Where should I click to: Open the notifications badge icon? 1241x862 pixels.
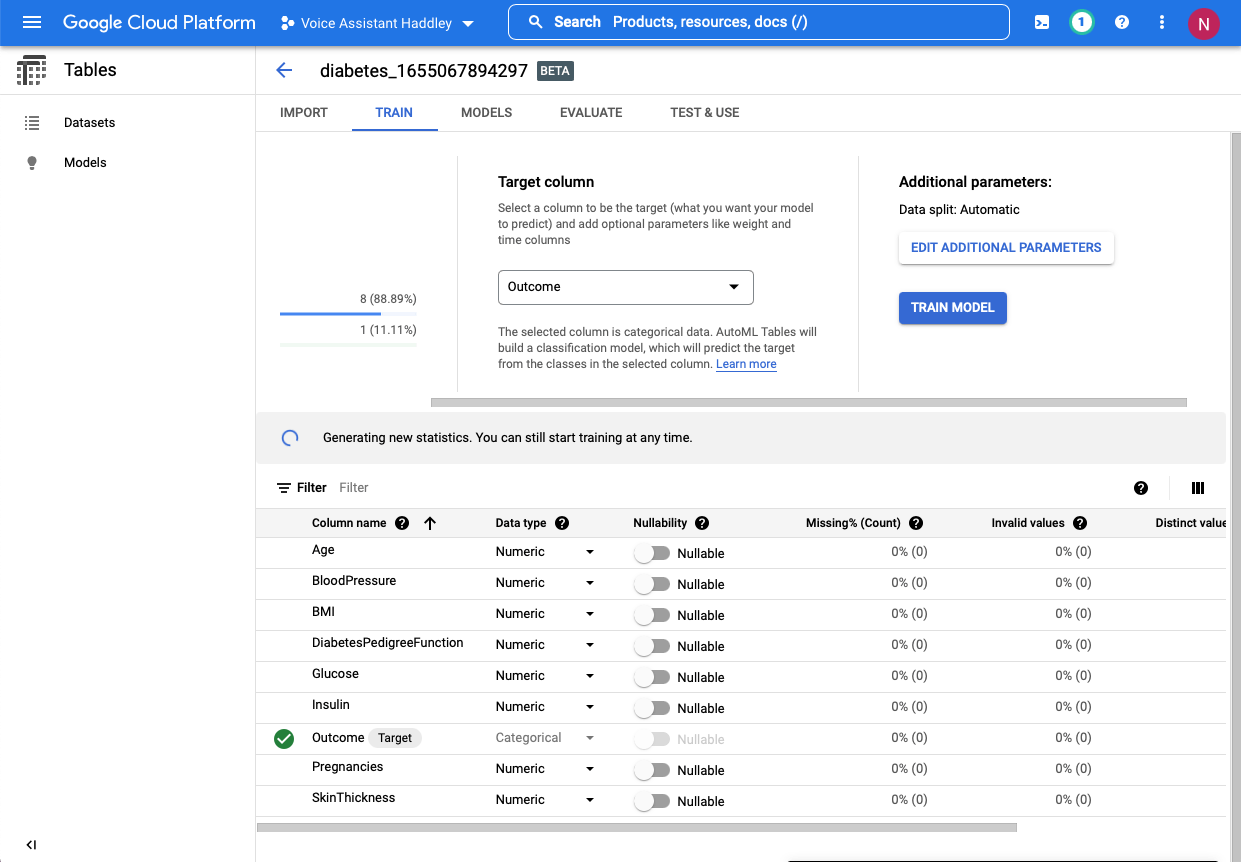point(1080,22)
